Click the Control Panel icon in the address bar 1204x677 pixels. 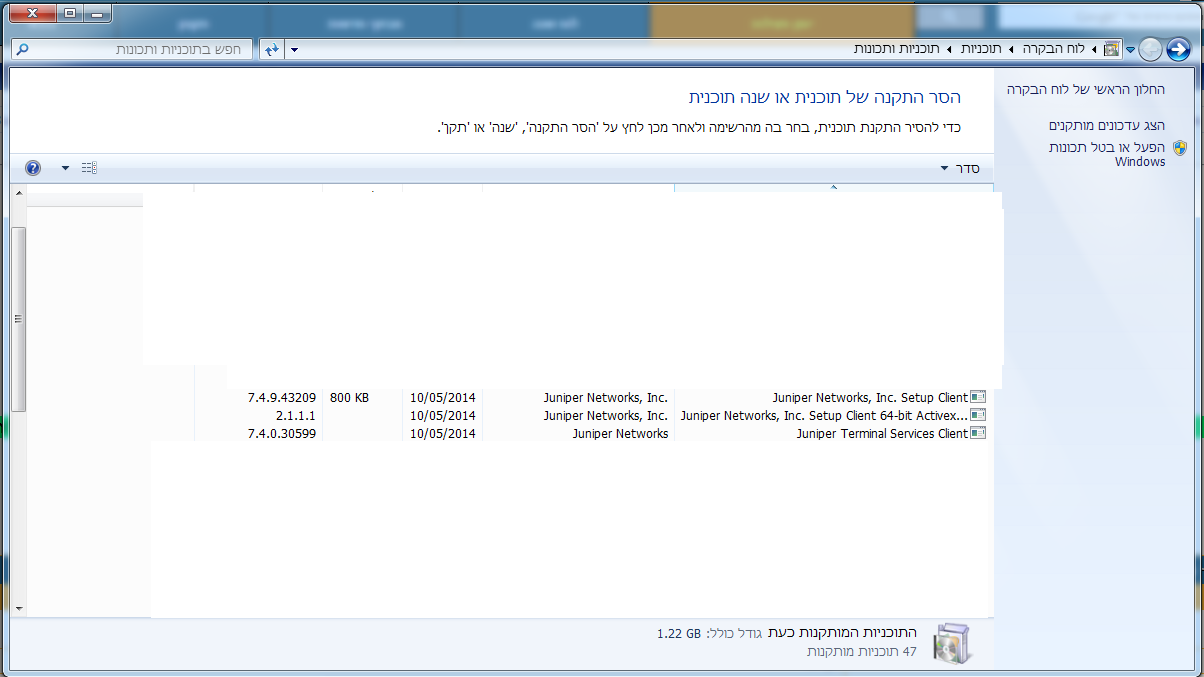pyautogui.click(x=1111, y=49)
